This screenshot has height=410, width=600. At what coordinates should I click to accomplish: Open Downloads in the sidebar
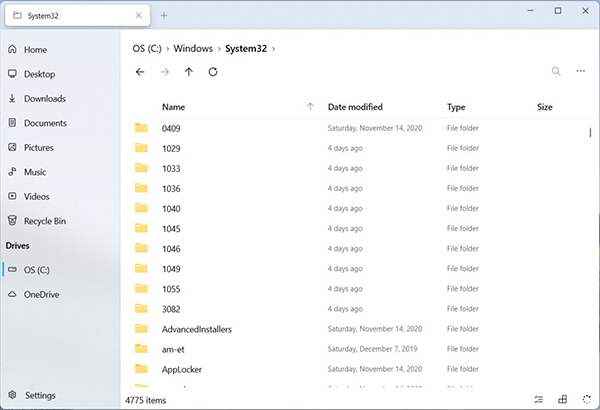click(44, 99)
